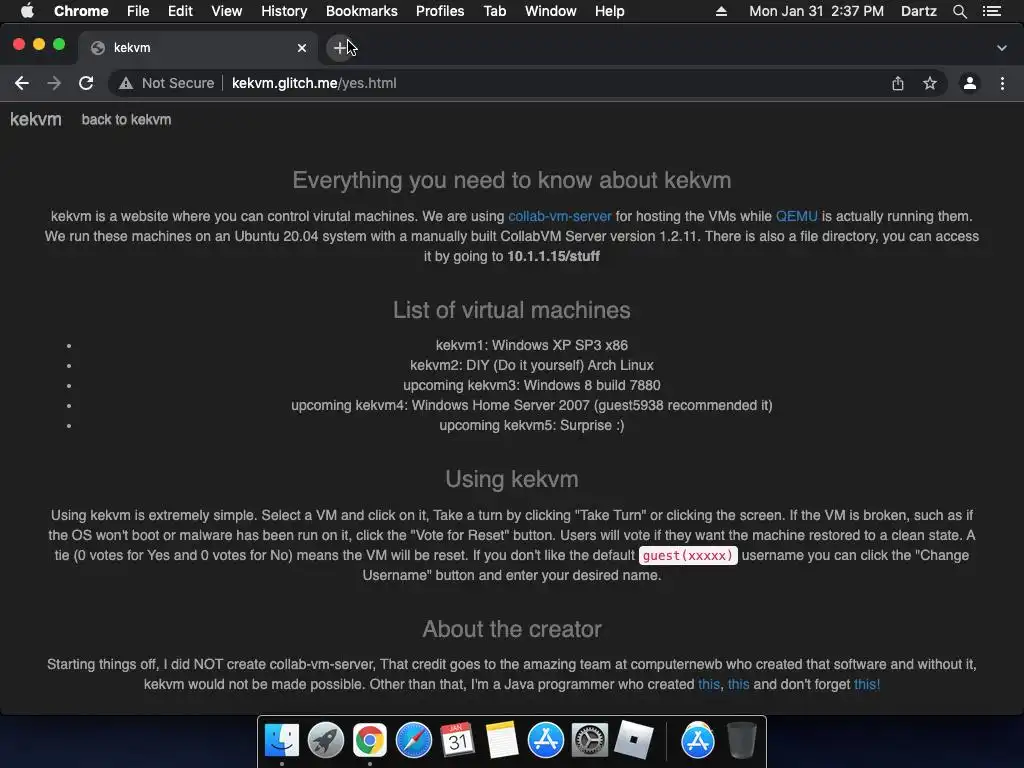Open the Profiles menu
Screen dimensions: 1024x768
(440, 11)
